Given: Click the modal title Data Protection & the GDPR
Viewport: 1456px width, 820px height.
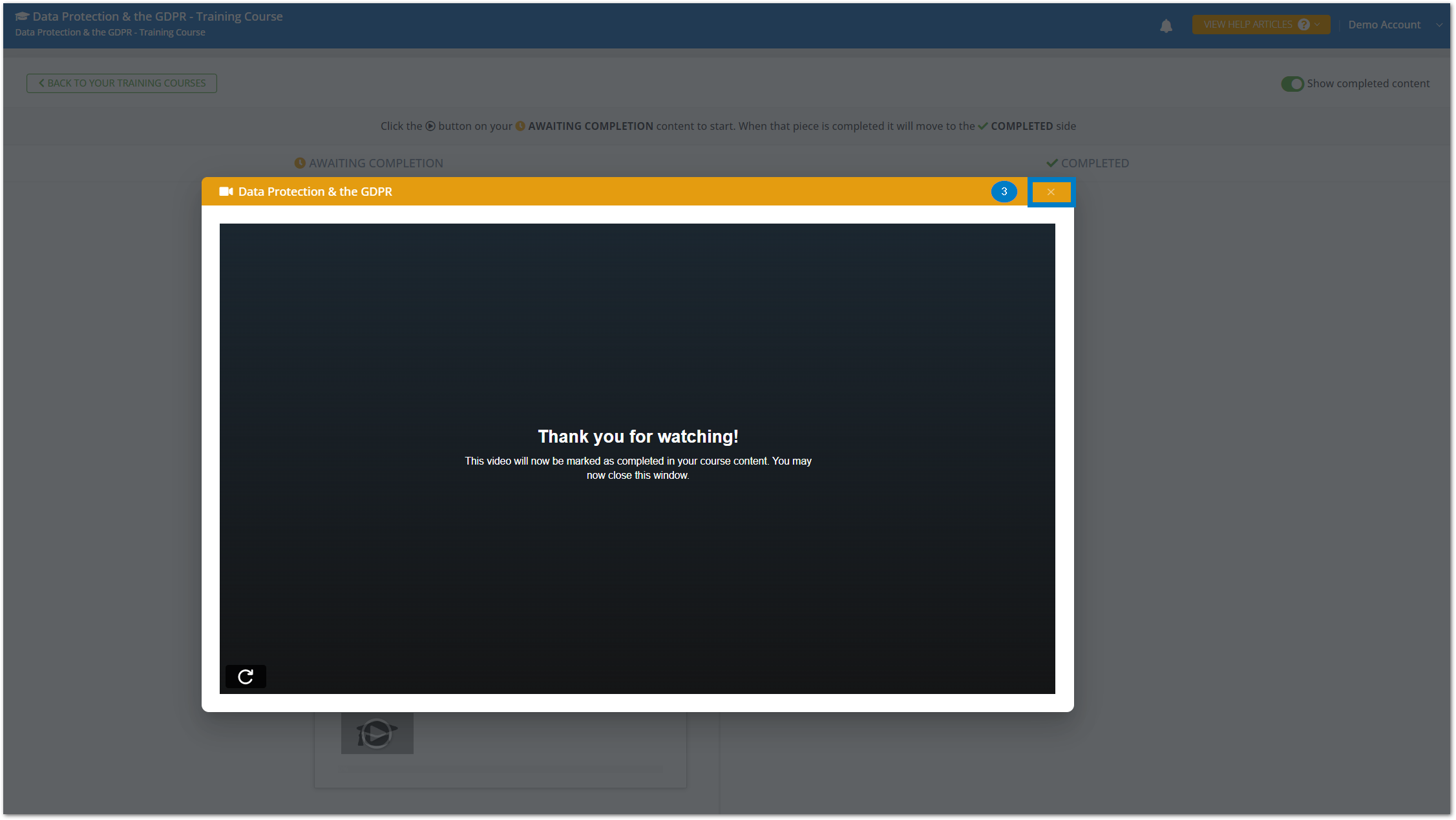Looking at the screenshot, I should (x=315, y=192).
